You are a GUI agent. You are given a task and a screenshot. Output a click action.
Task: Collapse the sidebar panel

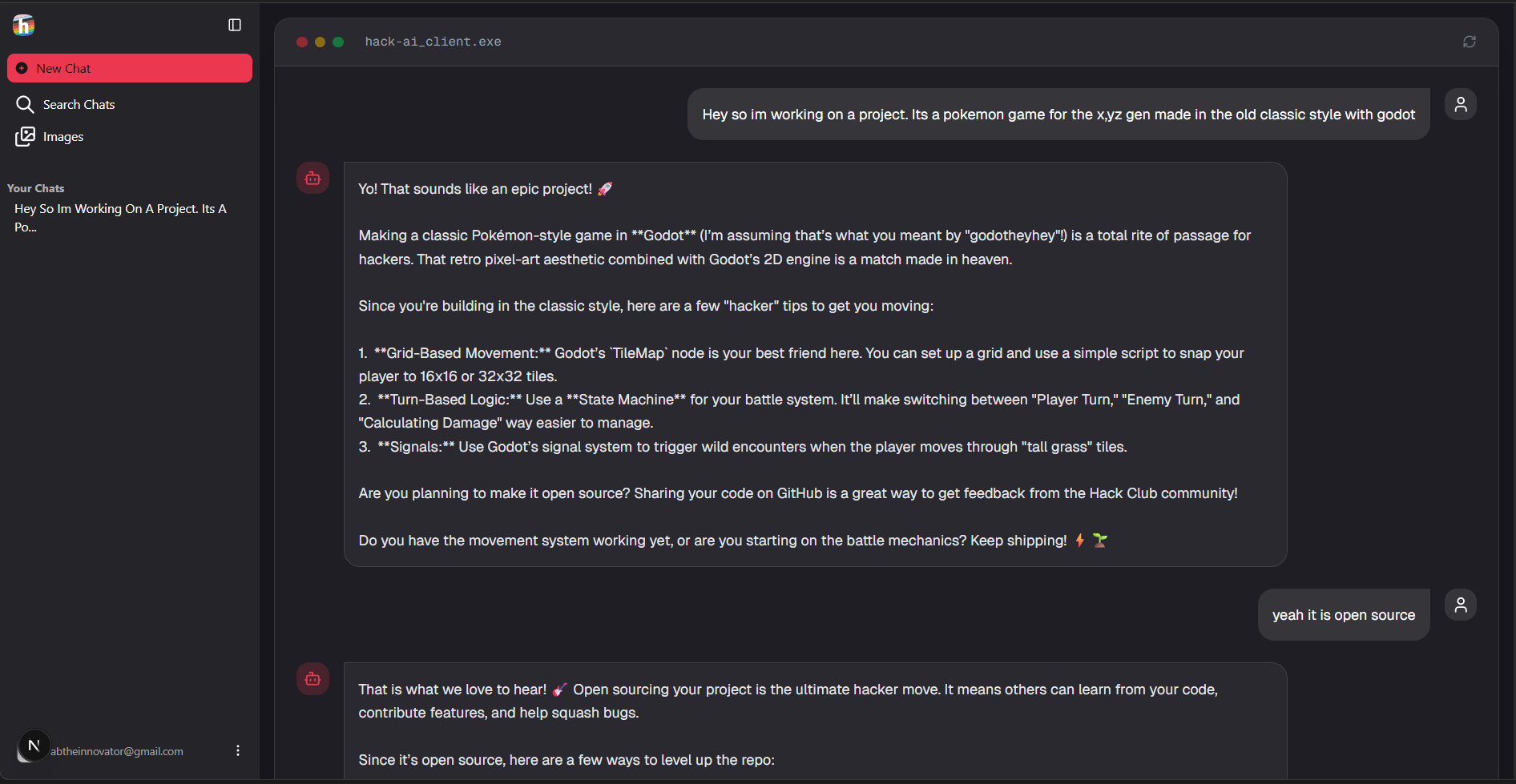point(235,26)
